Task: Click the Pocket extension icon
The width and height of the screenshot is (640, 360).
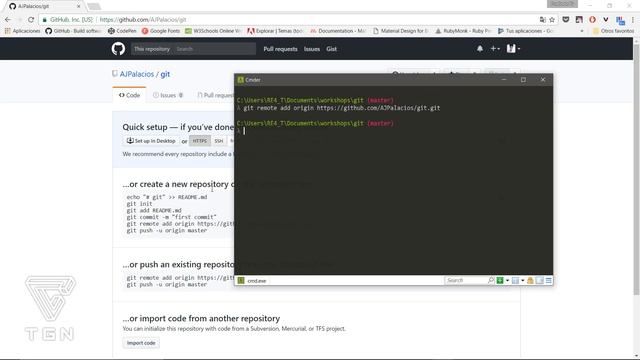Action: coord(566,20)
